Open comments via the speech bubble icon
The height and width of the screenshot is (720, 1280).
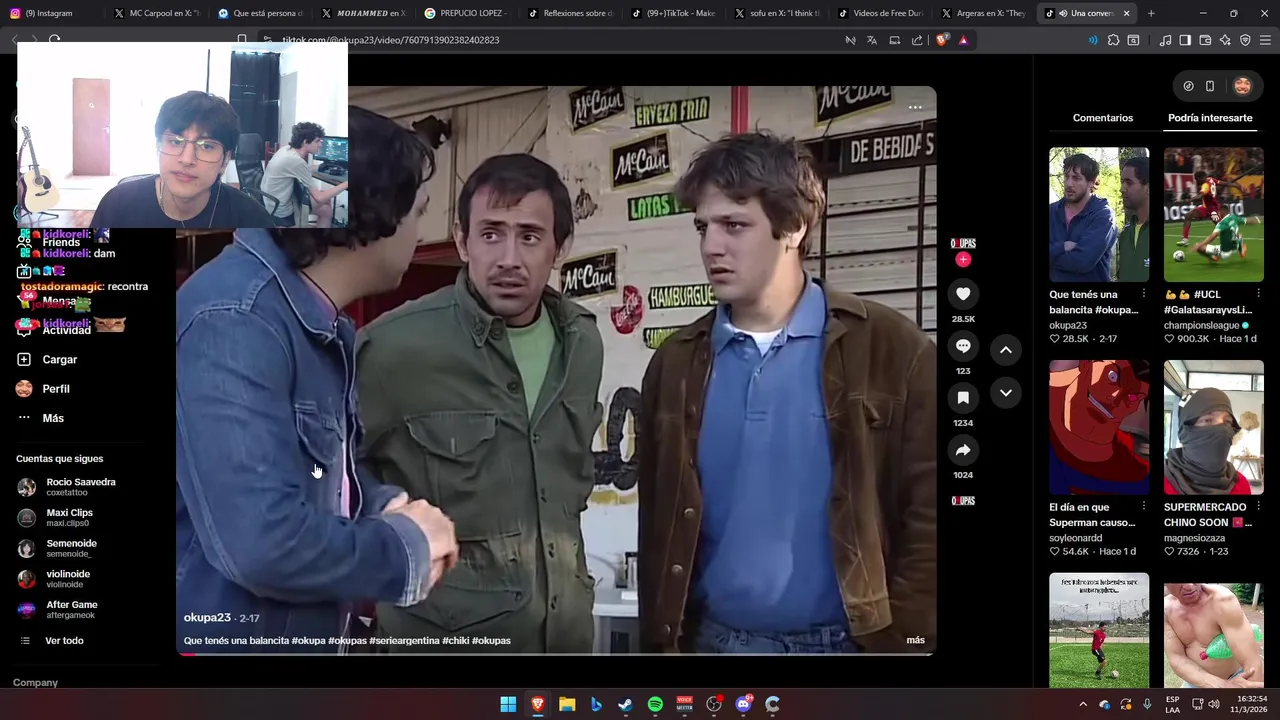(963, 345)
